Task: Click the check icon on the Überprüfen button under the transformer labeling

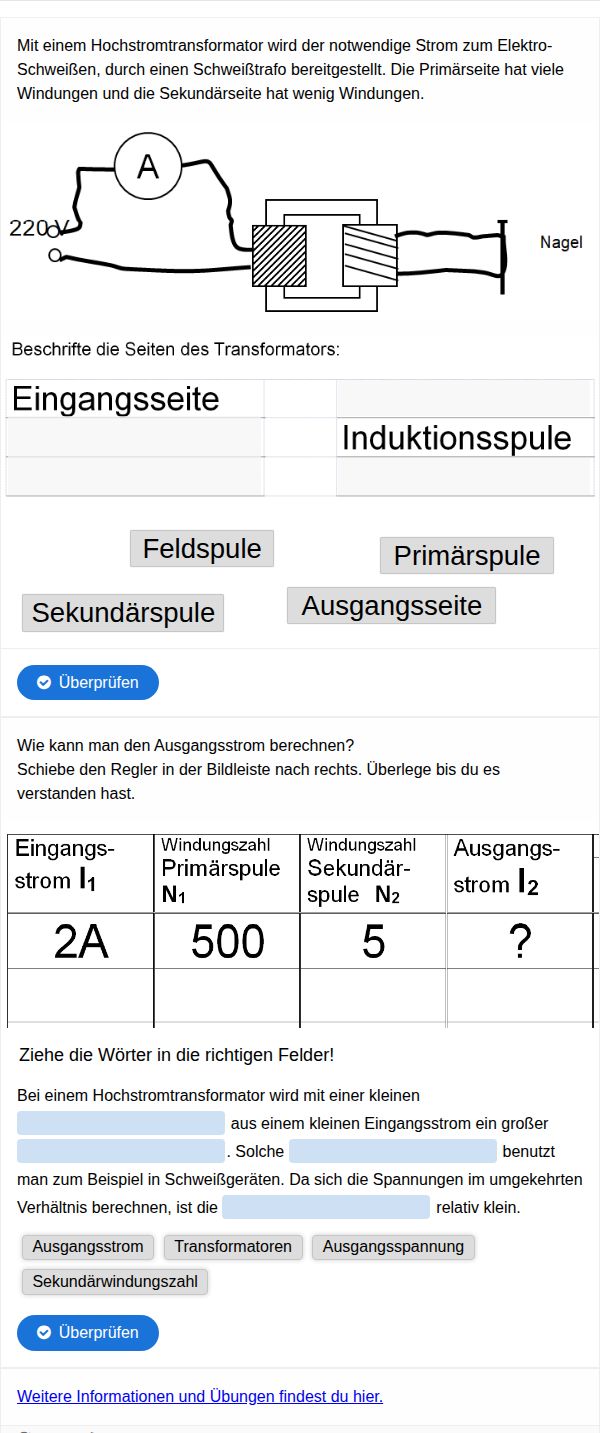Action: [44, 682]
